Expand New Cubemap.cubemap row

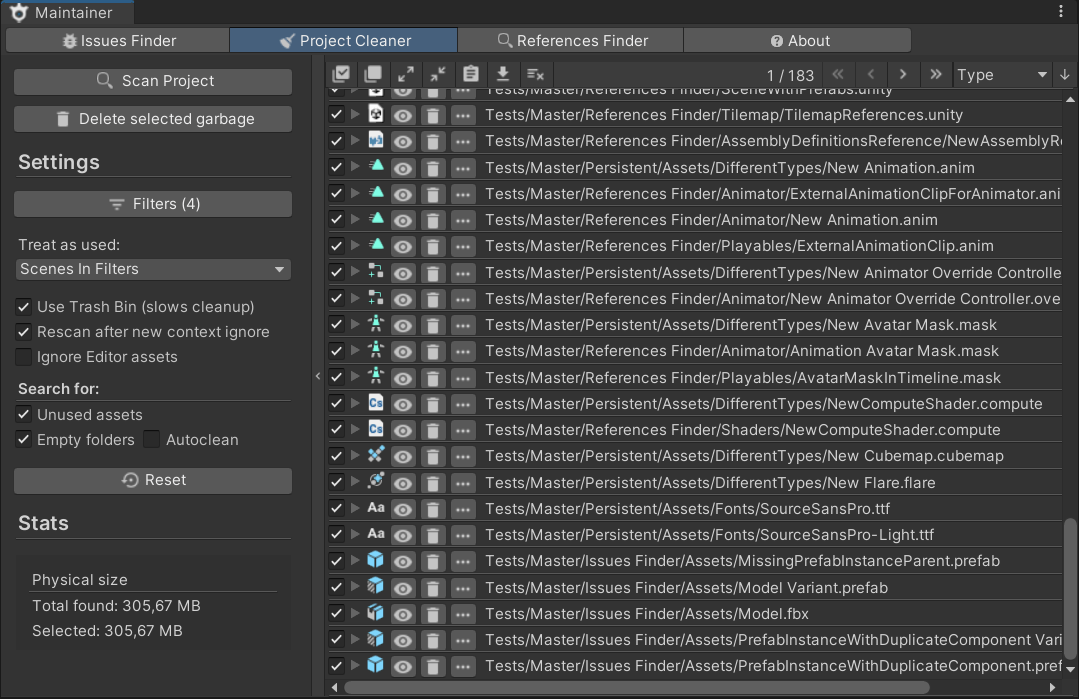355,455
